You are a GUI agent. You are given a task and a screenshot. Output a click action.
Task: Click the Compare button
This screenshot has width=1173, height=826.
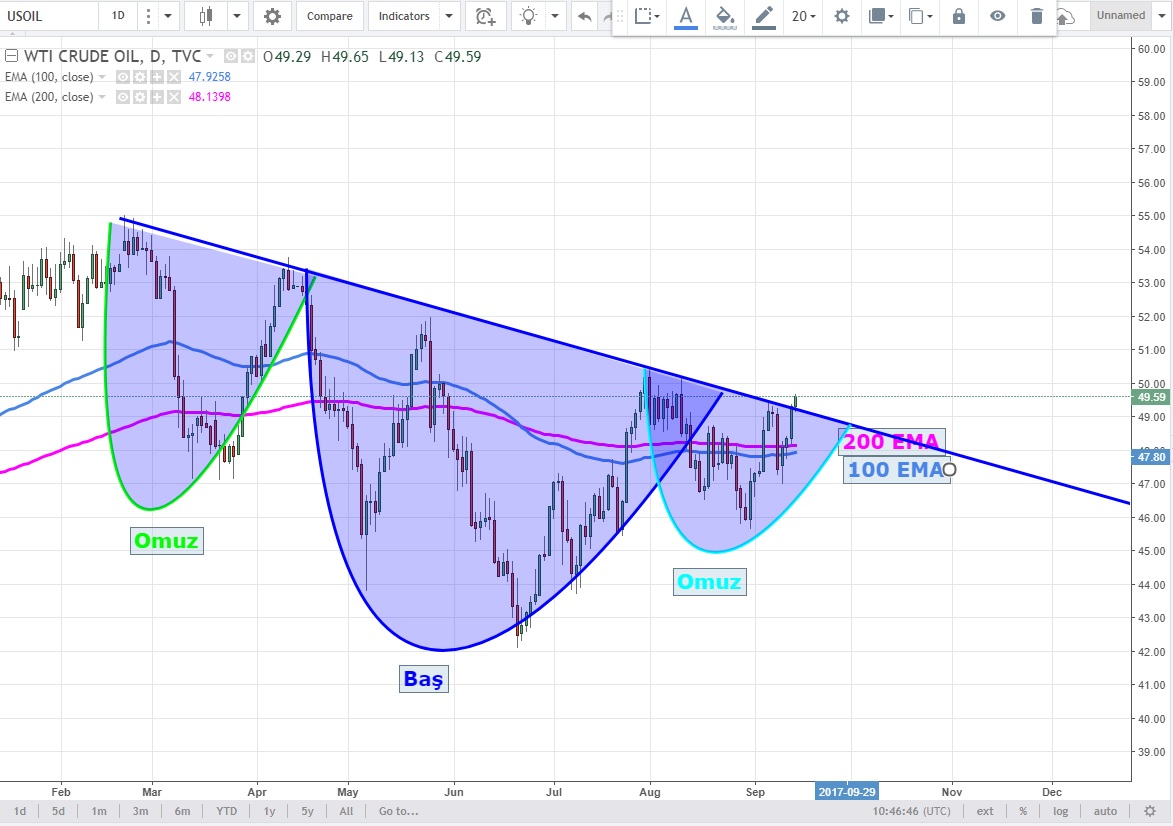pyautogui.click(x=329, y=16)
